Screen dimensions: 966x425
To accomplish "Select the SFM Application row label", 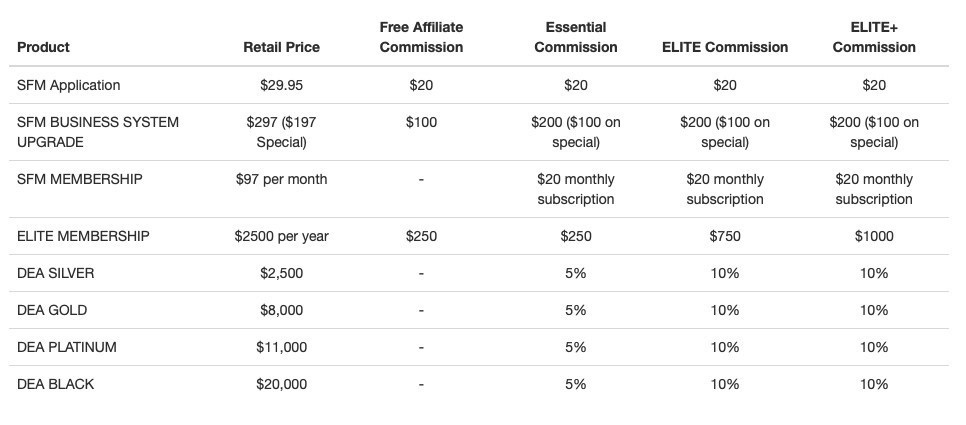I will pyautogui.click(x=68, y=85).
